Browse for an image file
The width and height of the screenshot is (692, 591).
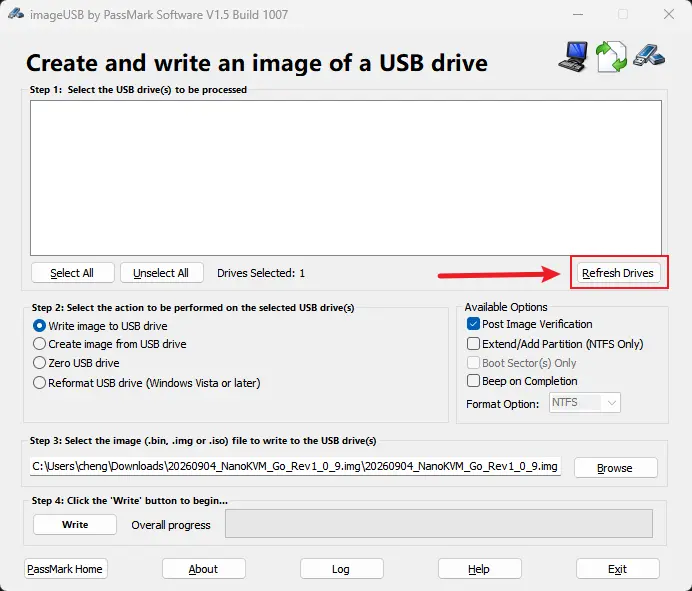click(x=615, y=468)
